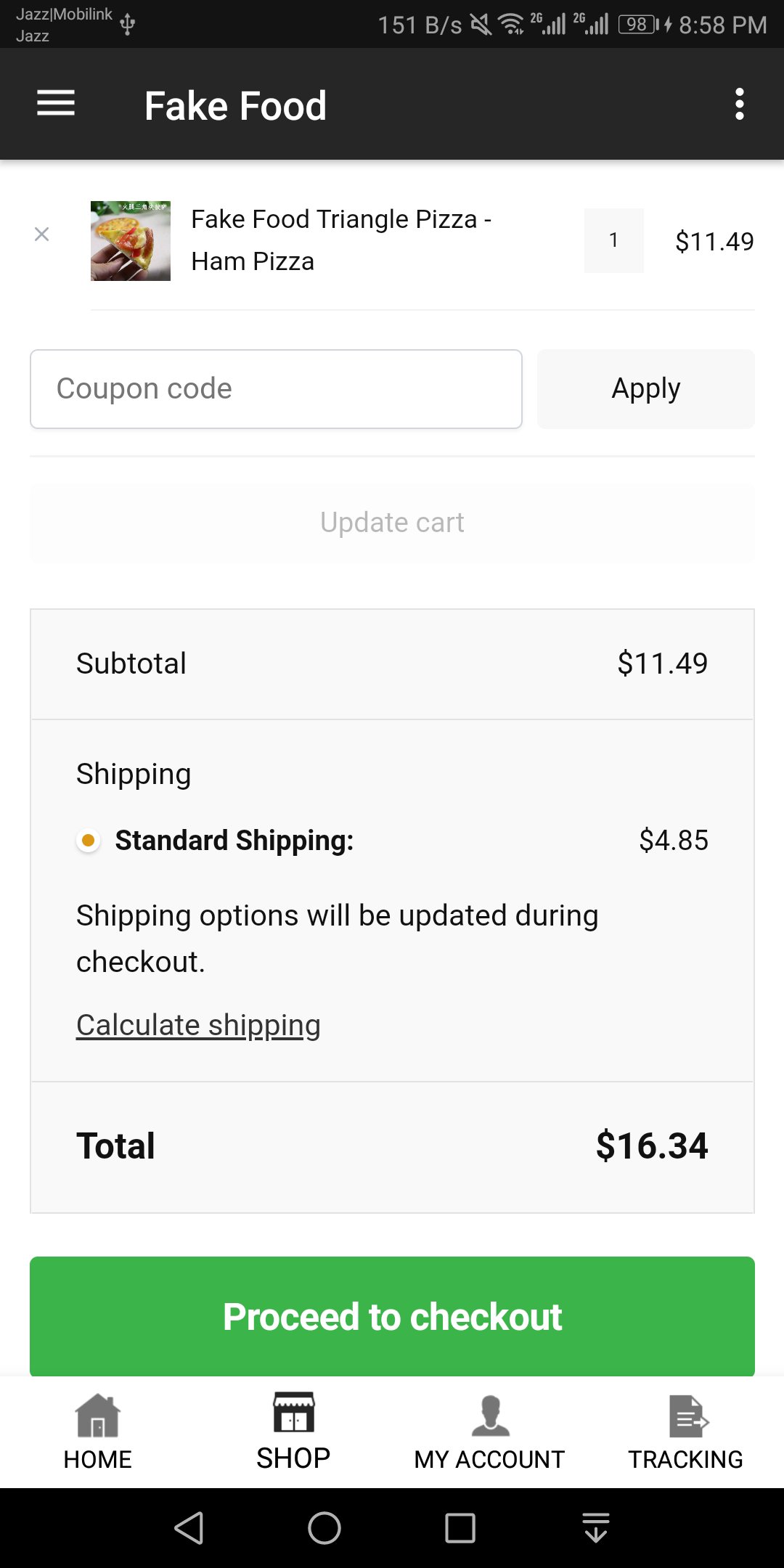784x1568 pixels.
Task: Select Standard Shipping radio option
Action: pyautogui.click(x=89, y=841)
